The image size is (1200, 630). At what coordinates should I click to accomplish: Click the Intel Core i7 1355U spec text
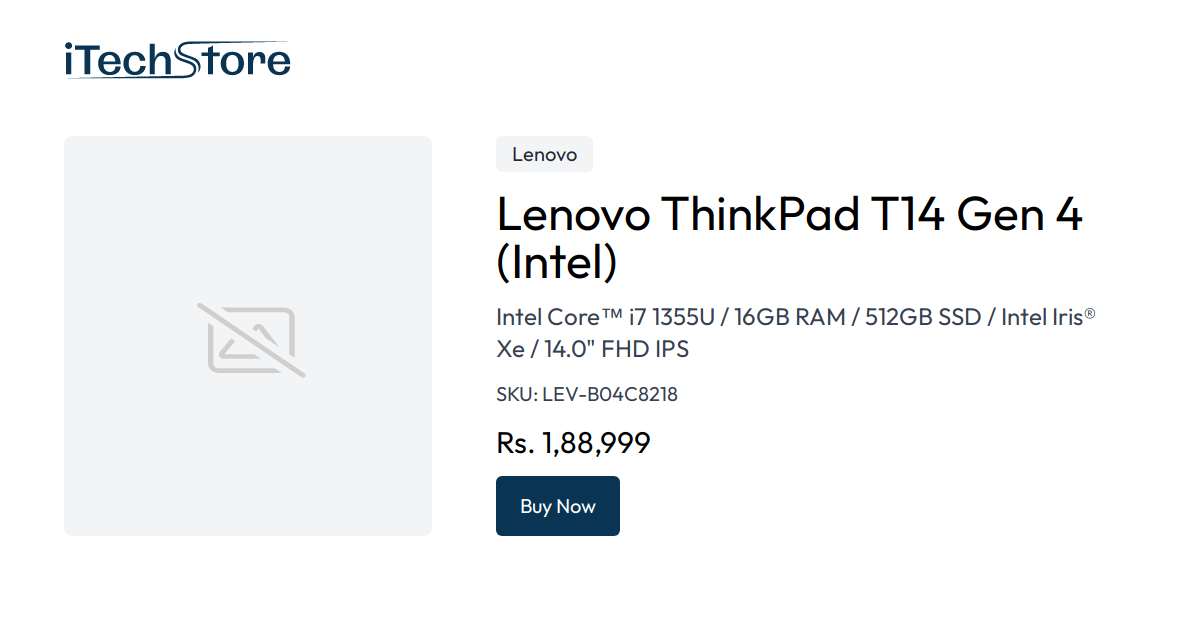click(600, 316)
